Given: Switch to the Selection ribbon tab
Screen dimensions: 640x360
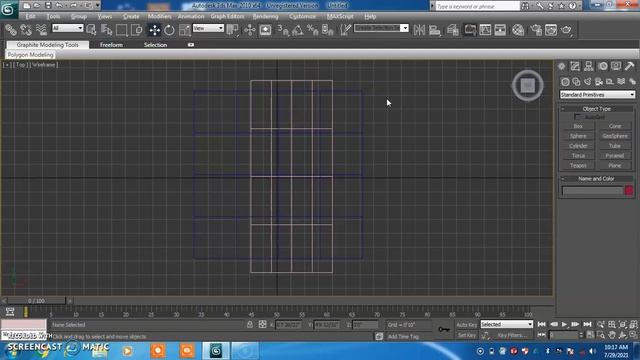Looking at the screenshot, I should click(x=156, y=45).
